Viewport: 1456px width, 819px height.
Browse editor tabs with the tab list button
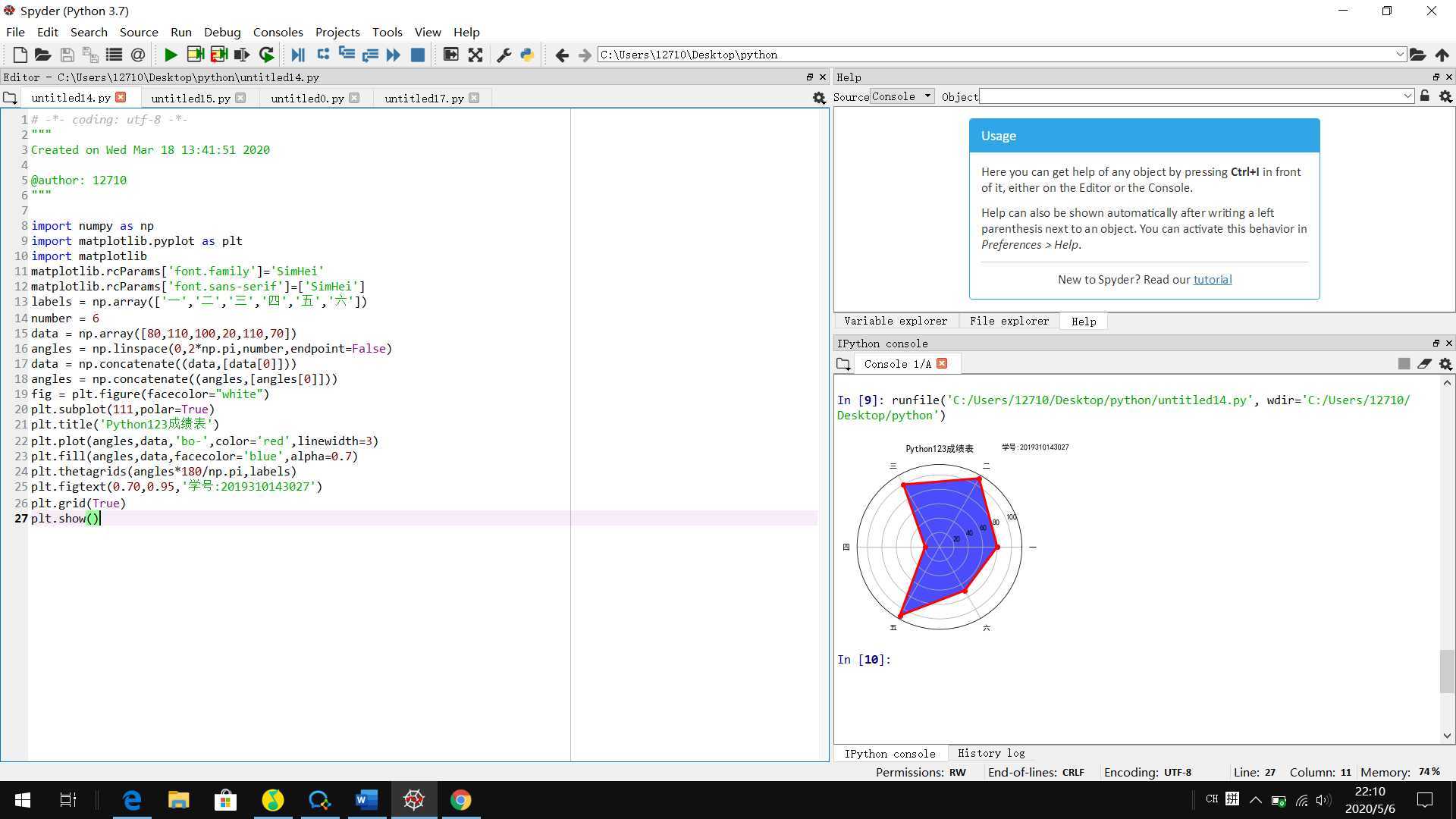pos(10,98)
